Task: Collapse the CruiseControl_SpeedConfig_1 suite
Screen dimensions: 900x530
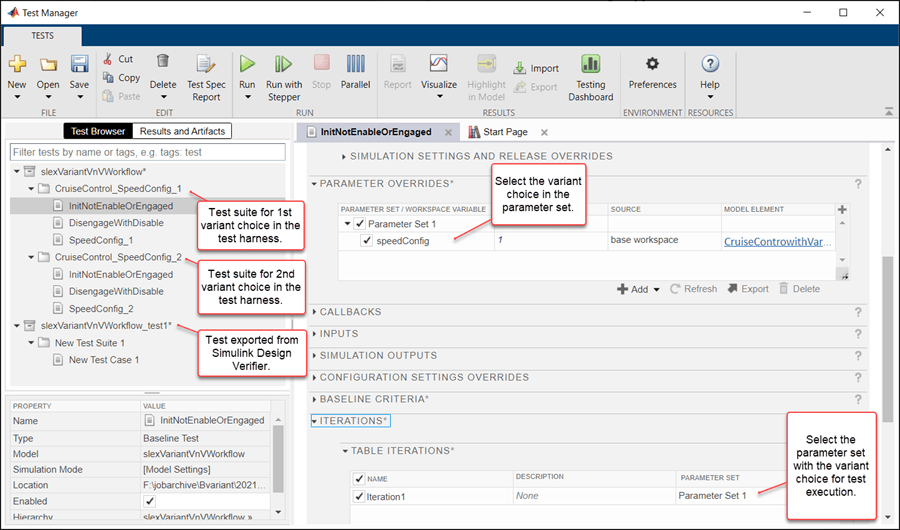Action: (31, 189)
